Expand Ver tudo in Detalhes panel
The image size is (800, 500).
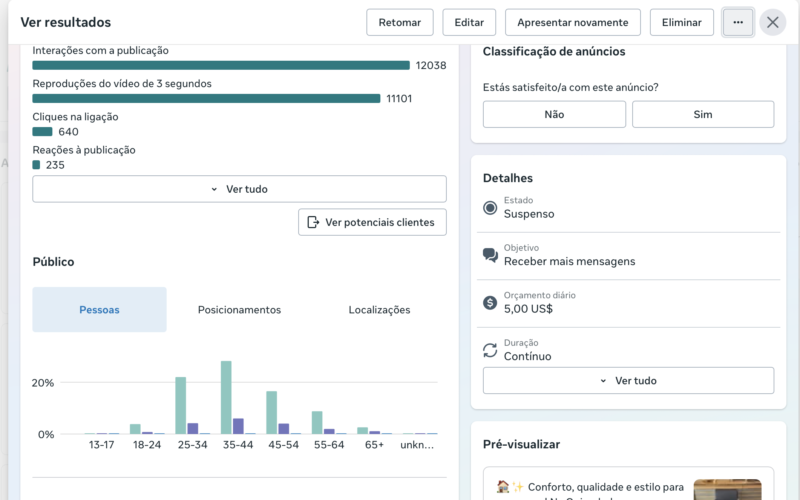(628, 381)
